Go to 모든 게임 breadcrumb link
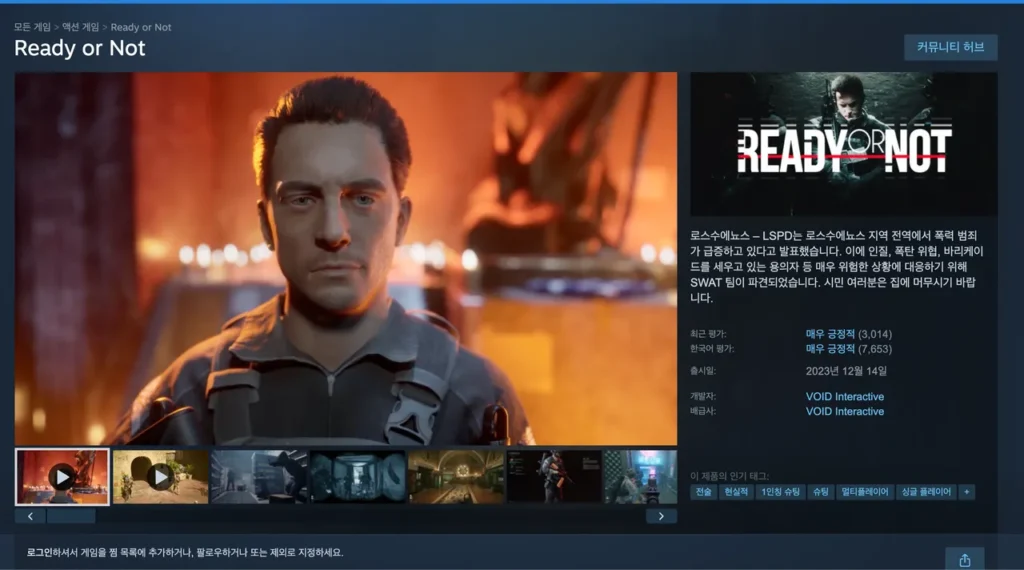 pos(32,27)
